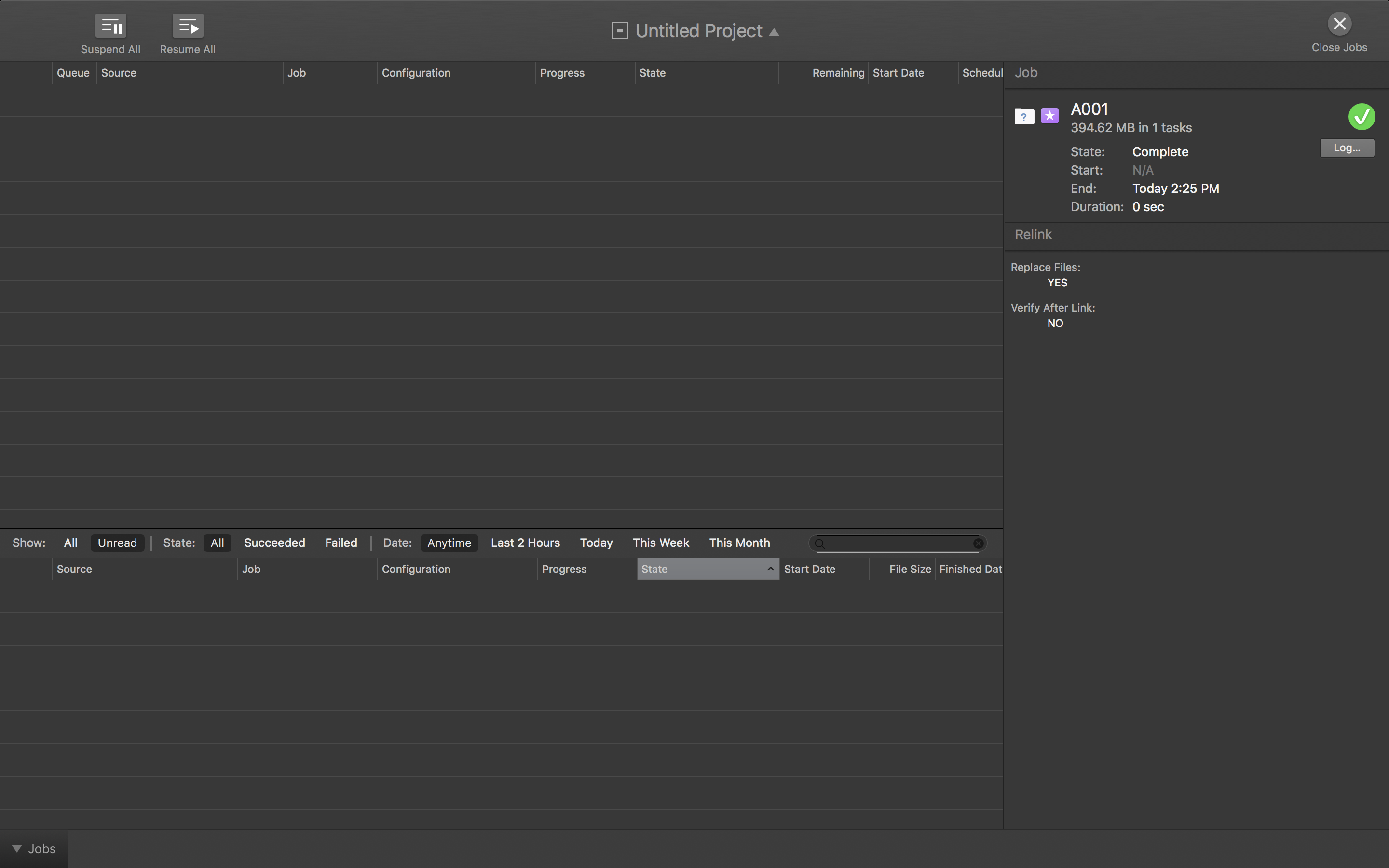Click the search magnifier icon
The height and width of the screenshot is (868, 1389).
pos(820,543)
